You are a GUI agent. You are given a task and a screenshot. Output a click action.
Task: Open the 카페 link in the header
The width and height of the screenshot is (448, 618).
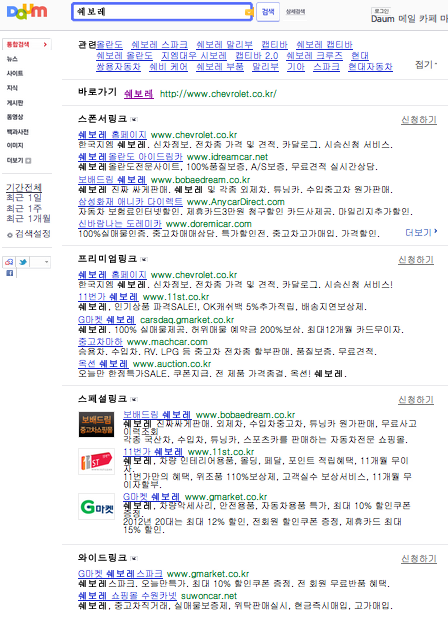tap(428, 19)
